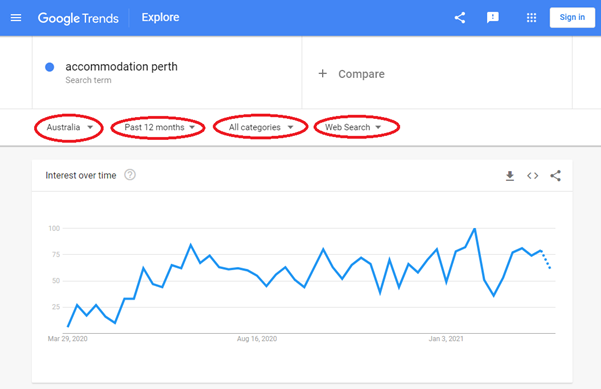Expand the Australia region dropdown
This screenshot has height=389, width=601.
tap(69, 127)
